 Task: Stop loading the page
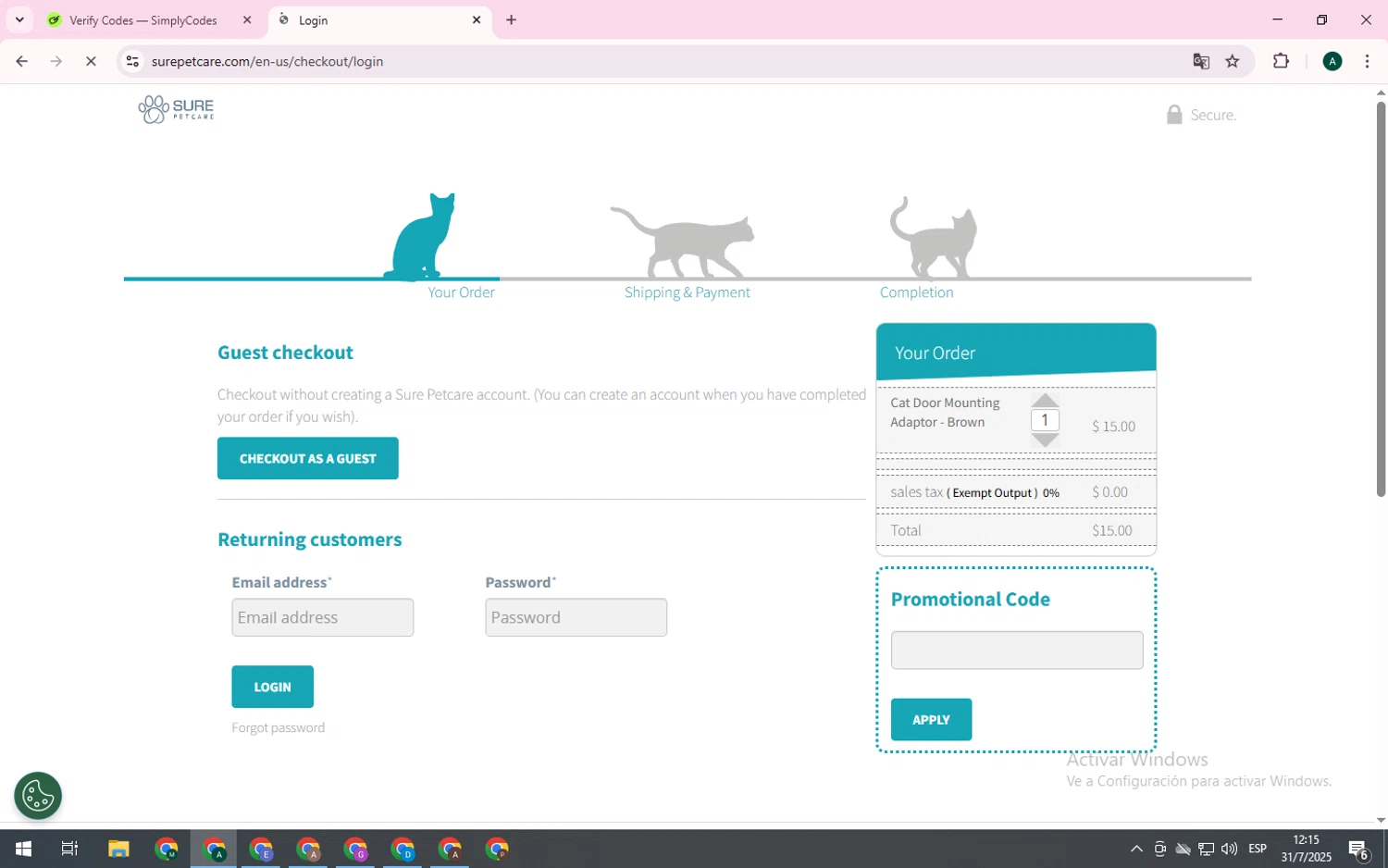tap(91, 61)
